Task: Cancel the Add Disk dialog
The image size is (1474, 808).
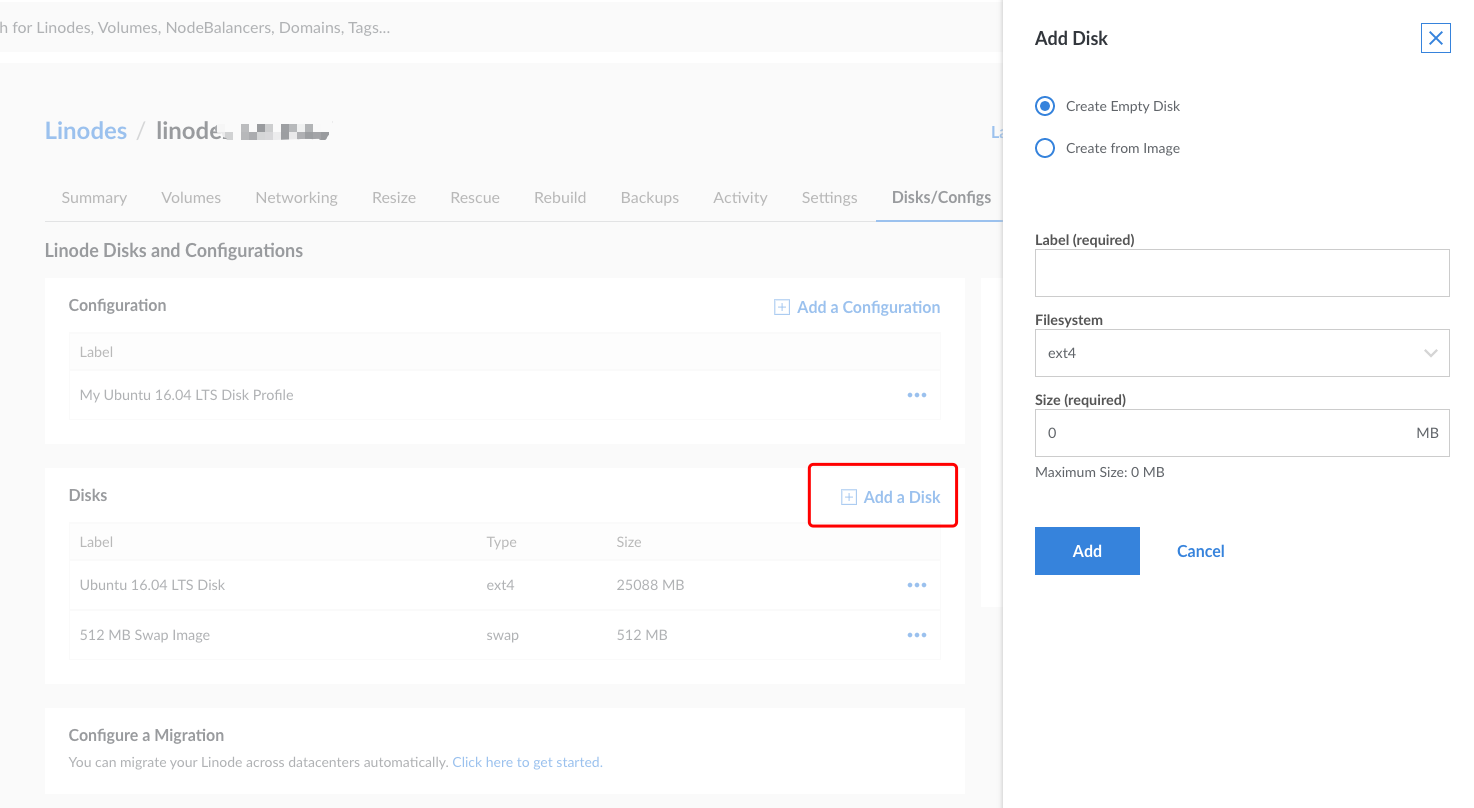Action: coord(1199,550)
